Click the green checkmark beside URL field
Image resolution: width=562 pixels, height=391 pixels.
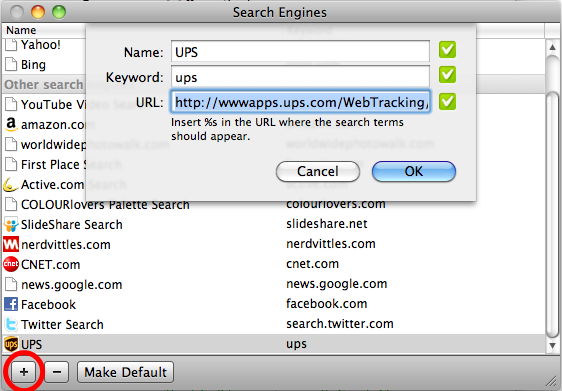[x=447, y=102]
